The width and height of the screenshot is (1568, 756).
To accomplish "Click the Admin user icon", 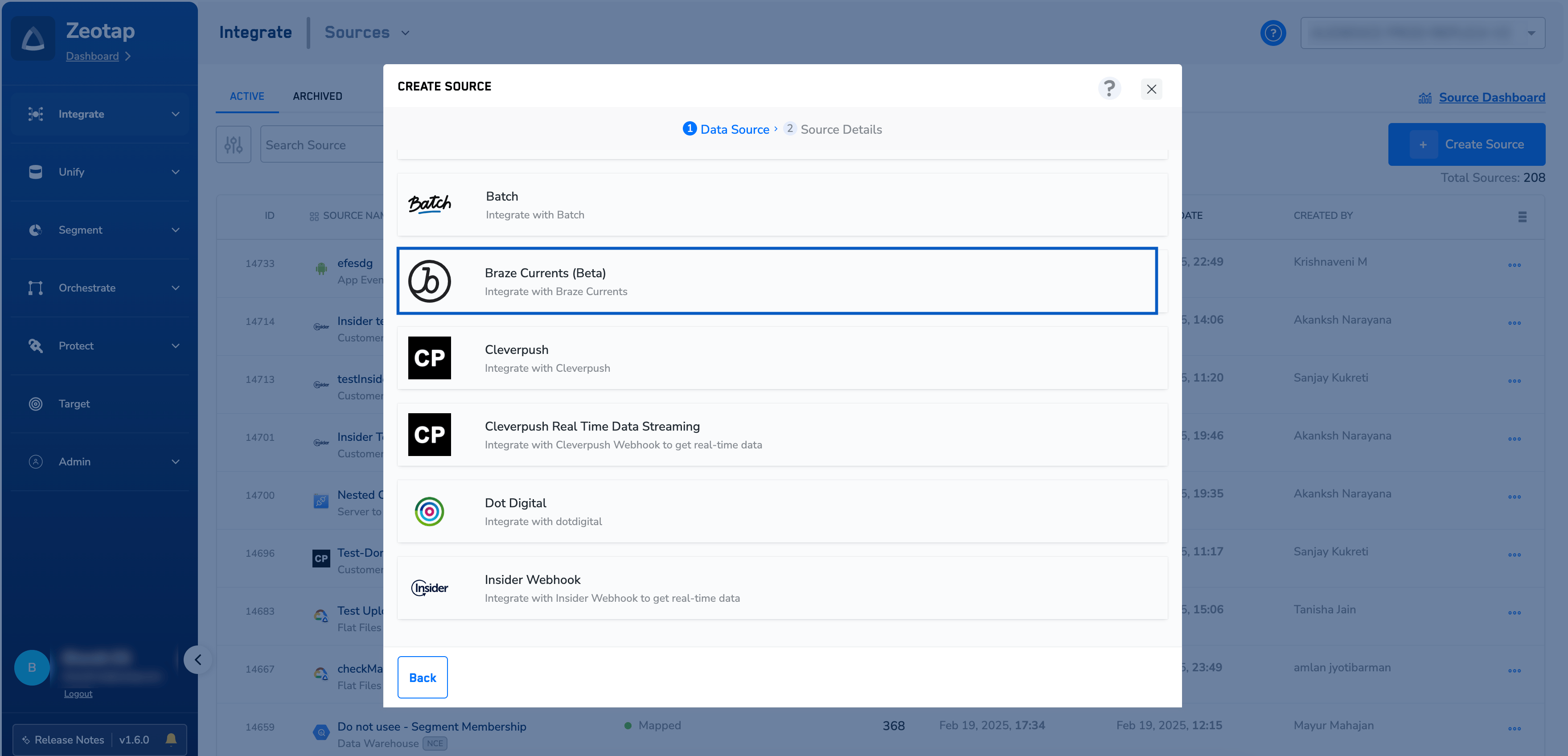I will point(35,462).
